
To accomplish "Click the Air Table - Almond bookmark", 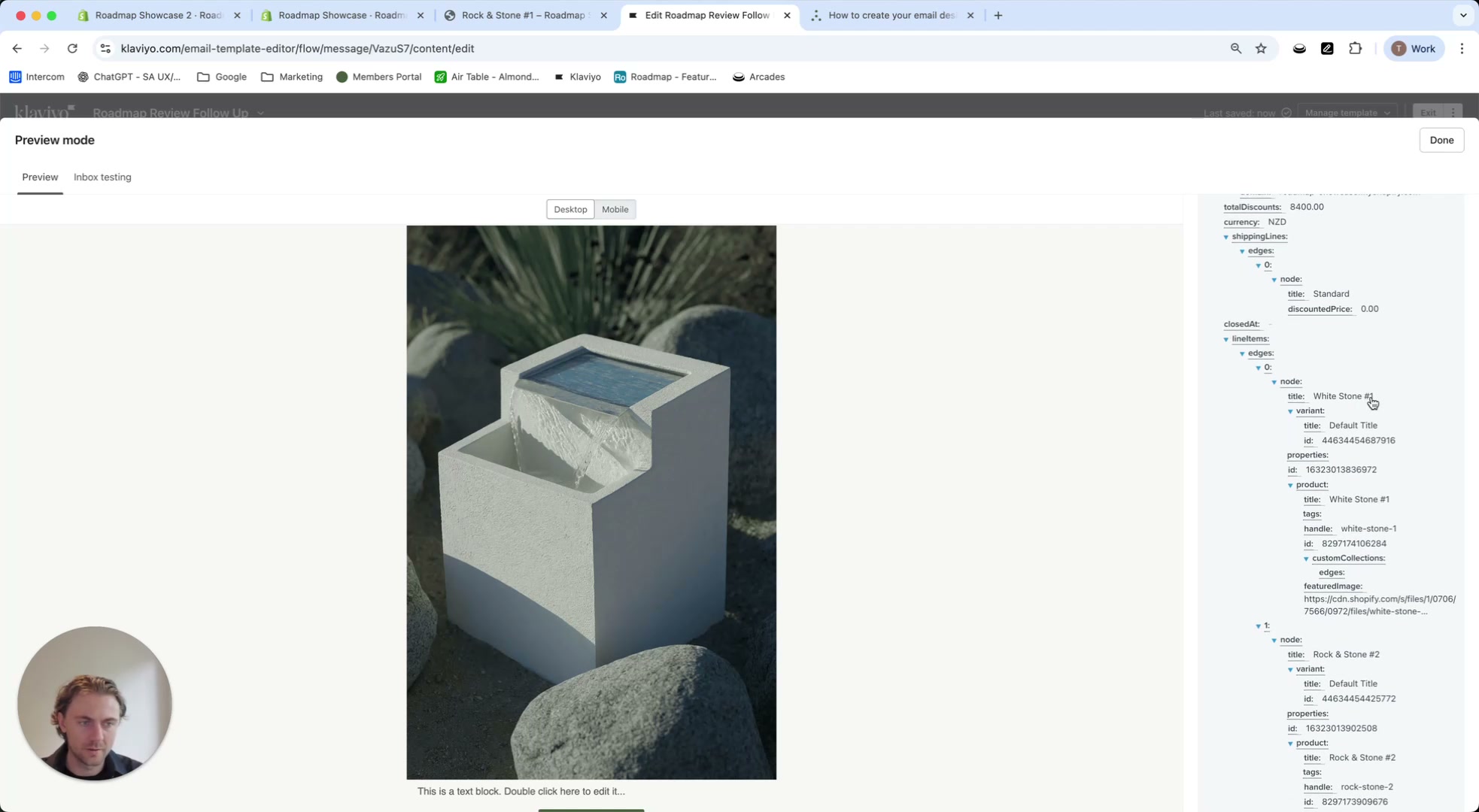I will point(487,77).
